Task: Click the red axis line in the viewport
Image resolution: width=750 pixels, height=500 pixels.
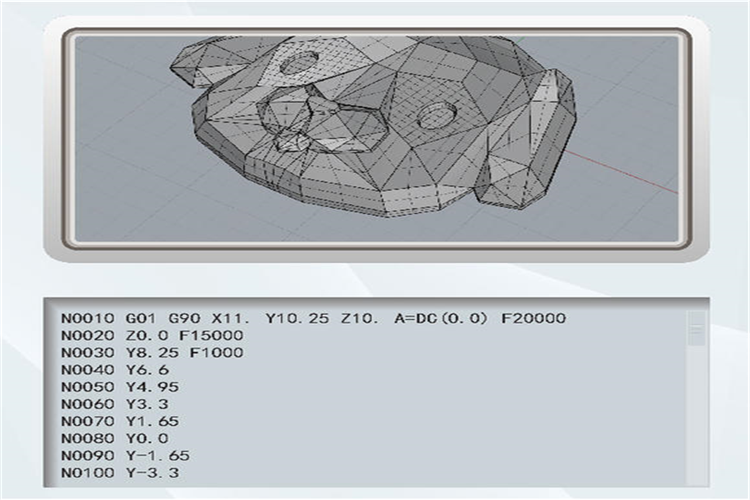Action: [x=640, y=177]
